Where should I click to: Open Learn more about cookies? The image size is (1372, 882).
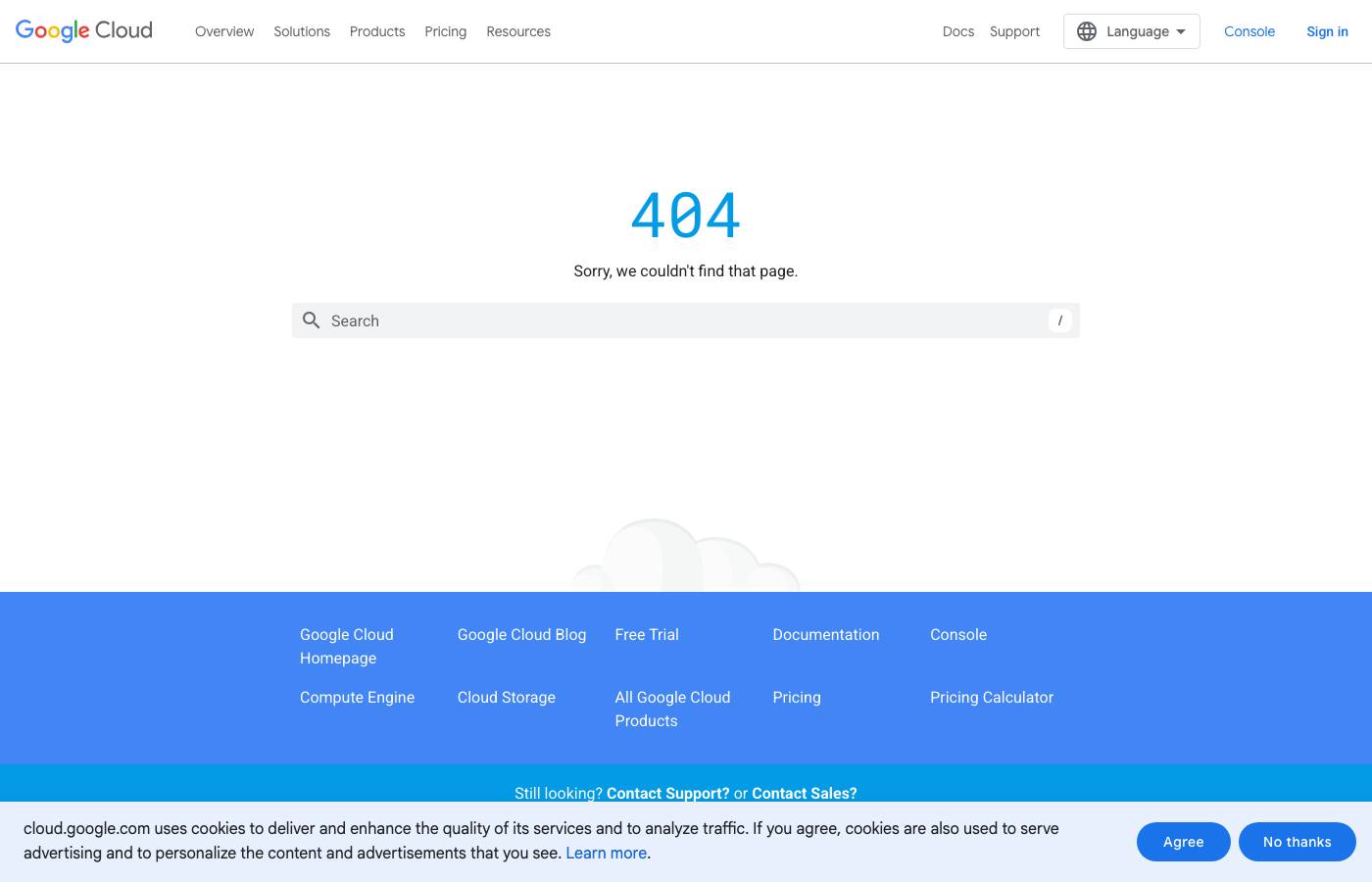[606, 853]
